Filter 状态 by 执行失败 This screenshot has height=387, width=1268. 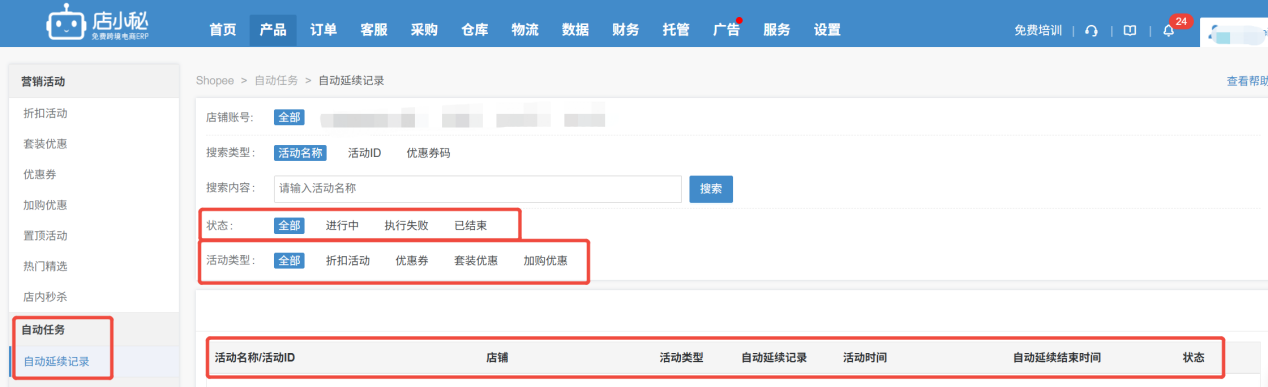407,225
